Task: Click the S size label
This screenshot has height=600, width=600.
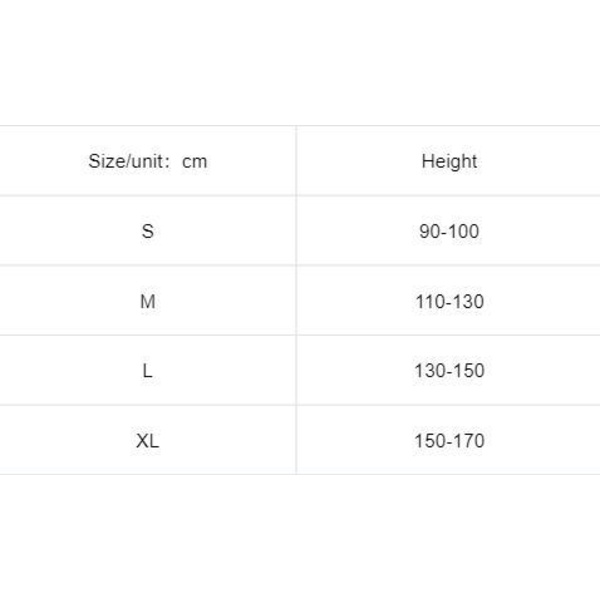Action: point(148,231)
